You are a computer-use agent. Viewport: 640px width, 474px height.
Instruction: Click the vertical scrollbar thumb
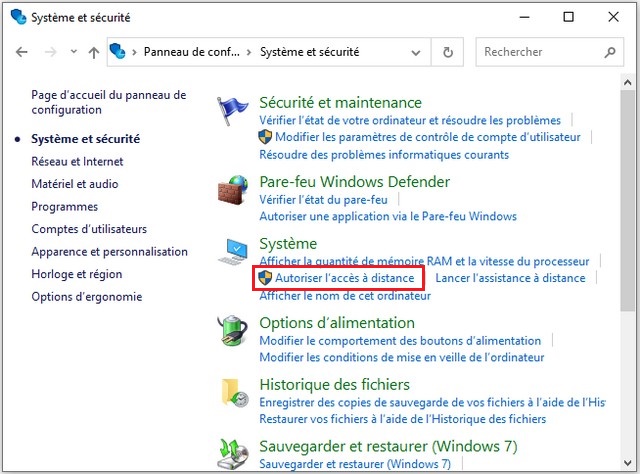pos(627,201)
